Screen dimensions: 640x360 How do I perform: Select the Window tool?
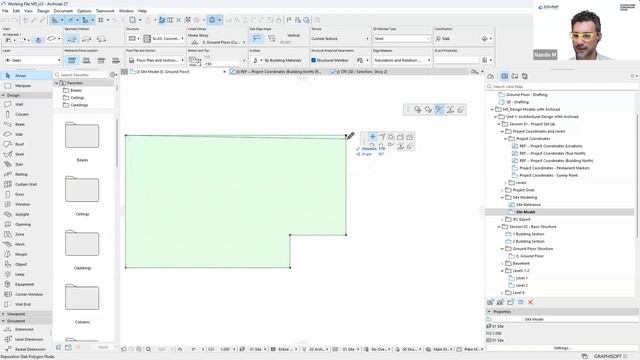[x=25, y=204]
